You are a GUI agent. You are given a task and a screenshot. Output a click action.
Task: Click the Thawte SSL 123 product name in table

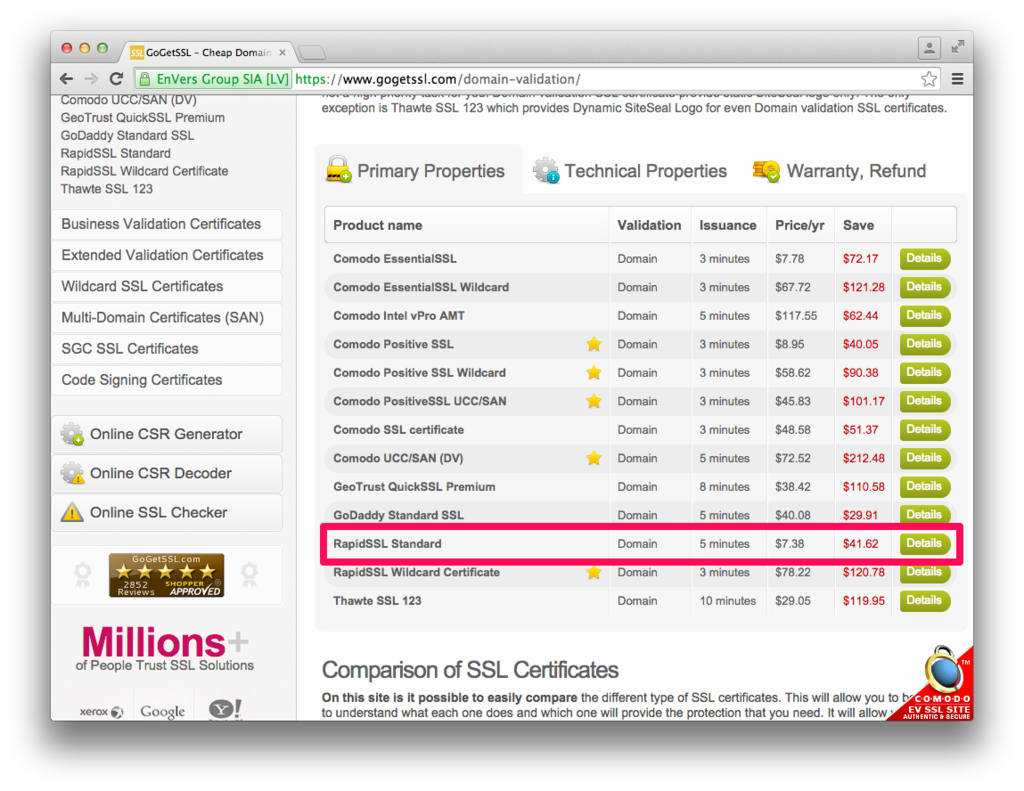point(377,600)
